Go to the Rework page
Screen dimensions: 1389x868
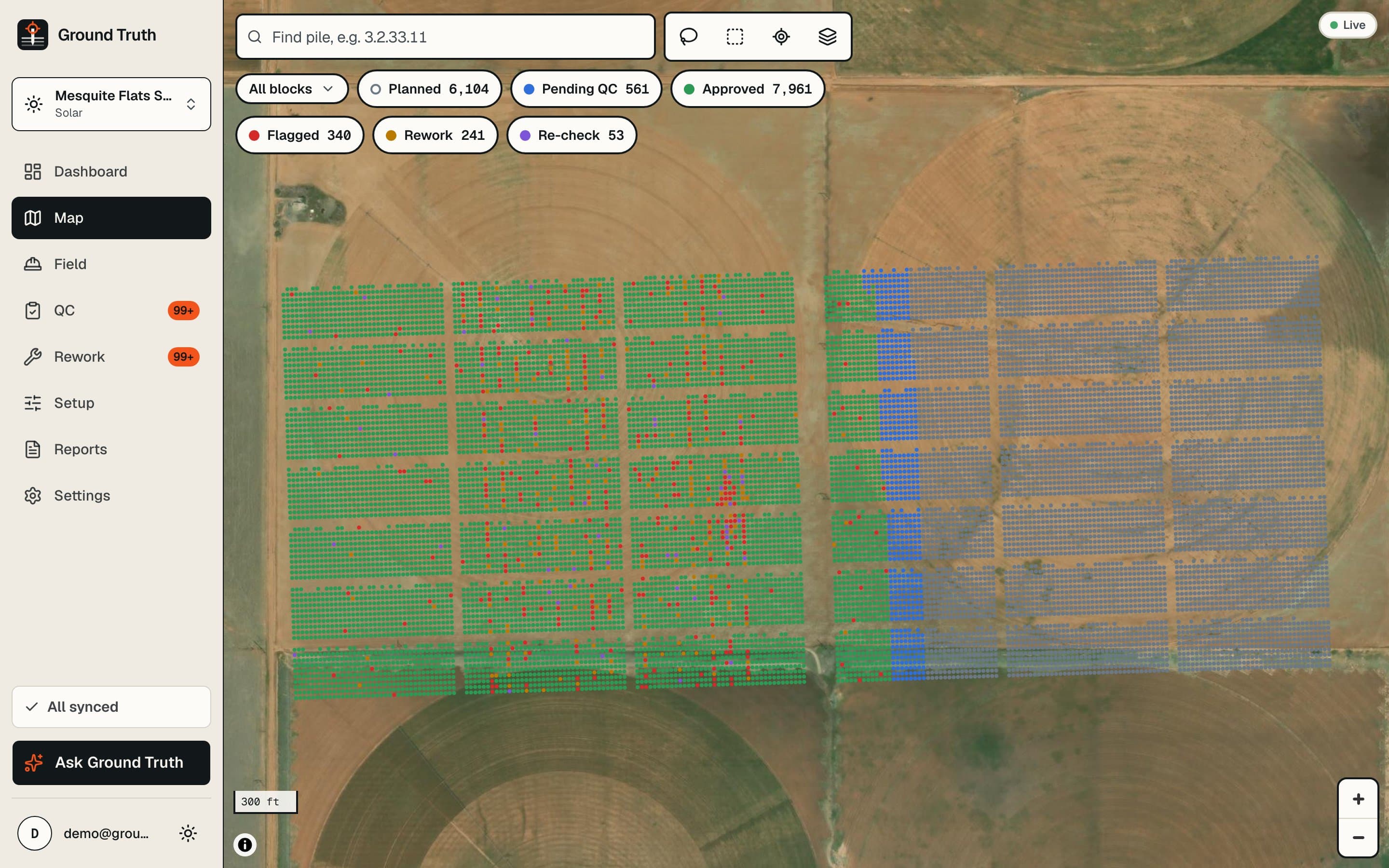[111, 357]
